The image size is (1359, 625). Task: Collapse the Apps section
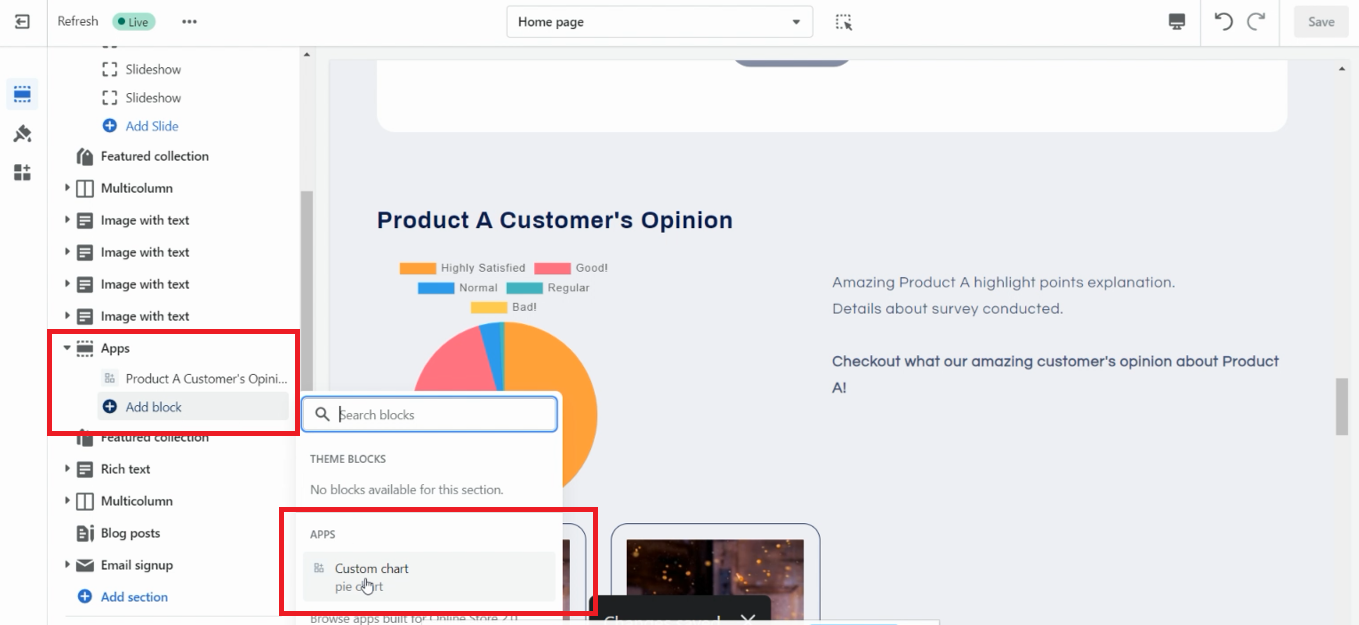[x=67, y=348]
